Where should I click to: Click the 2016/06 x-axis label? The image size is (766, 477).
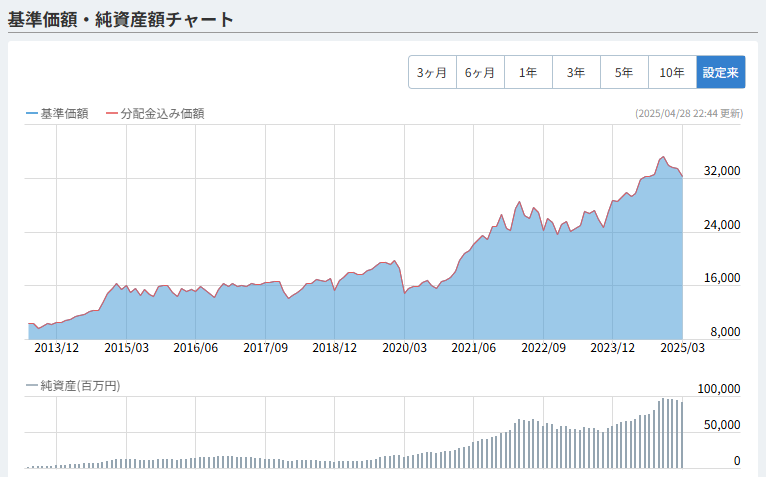[195, 348]
